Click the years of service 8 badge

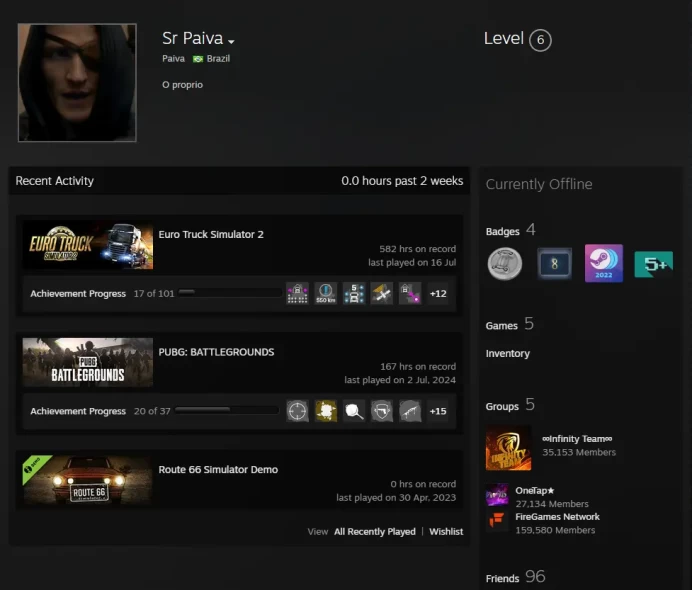point(554,264)
